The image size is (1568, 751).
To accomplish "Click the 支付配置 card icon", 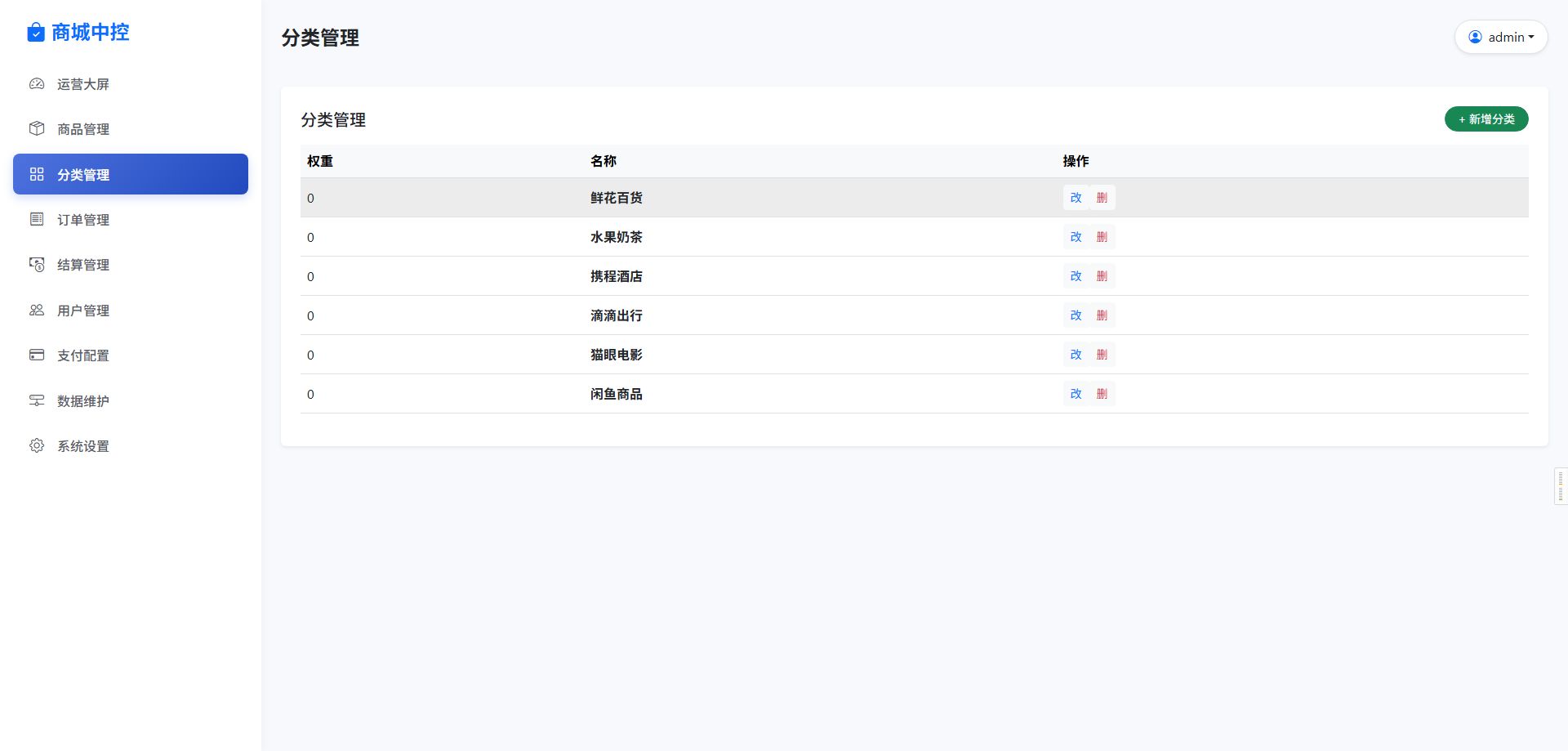I will 37,355.
